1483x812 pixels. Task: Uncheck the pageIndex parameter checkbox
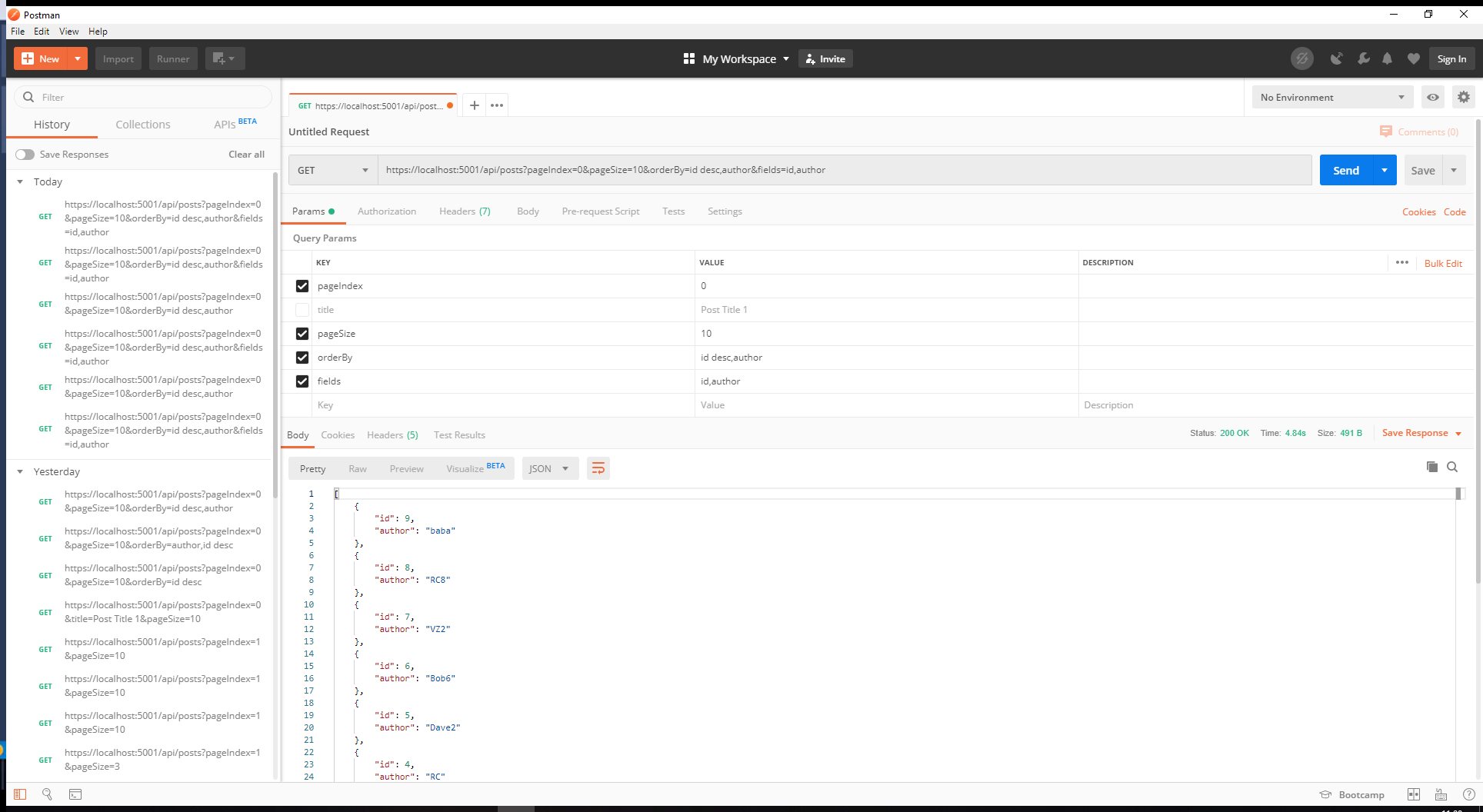click(x=302, y=286)
